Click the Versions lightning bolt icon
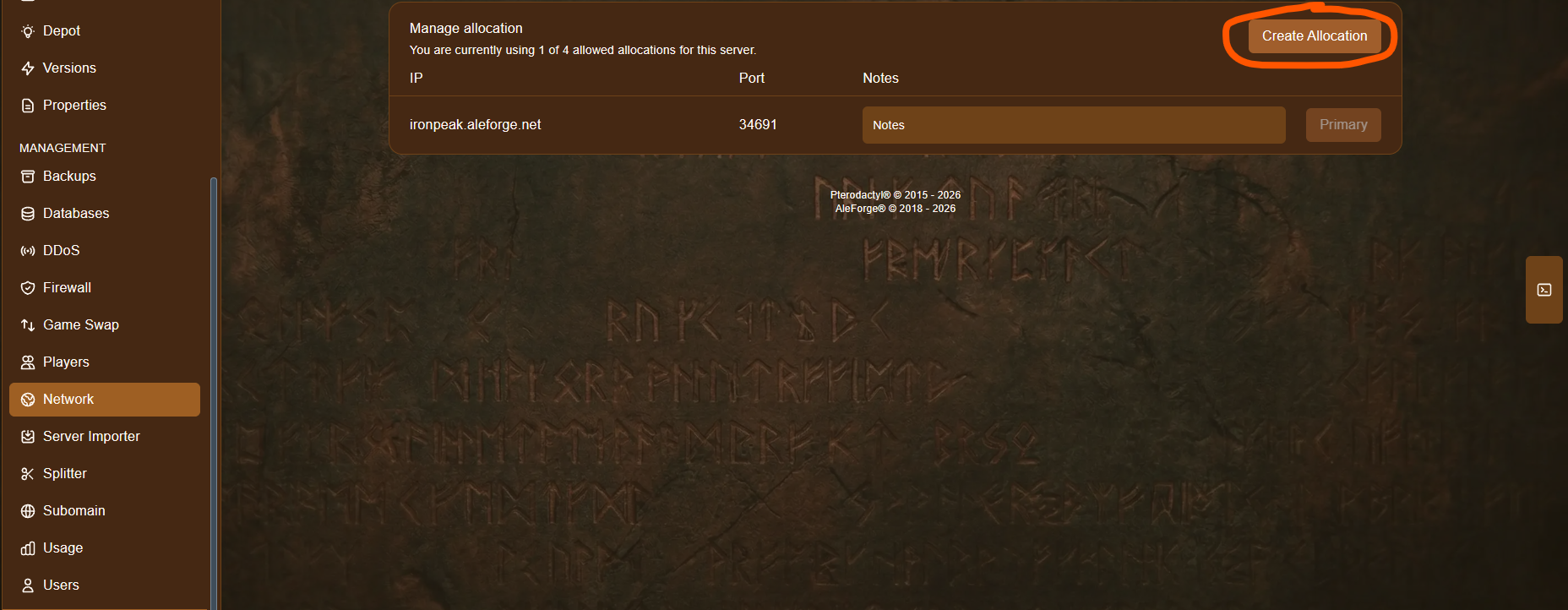 (x=28, y=68)
